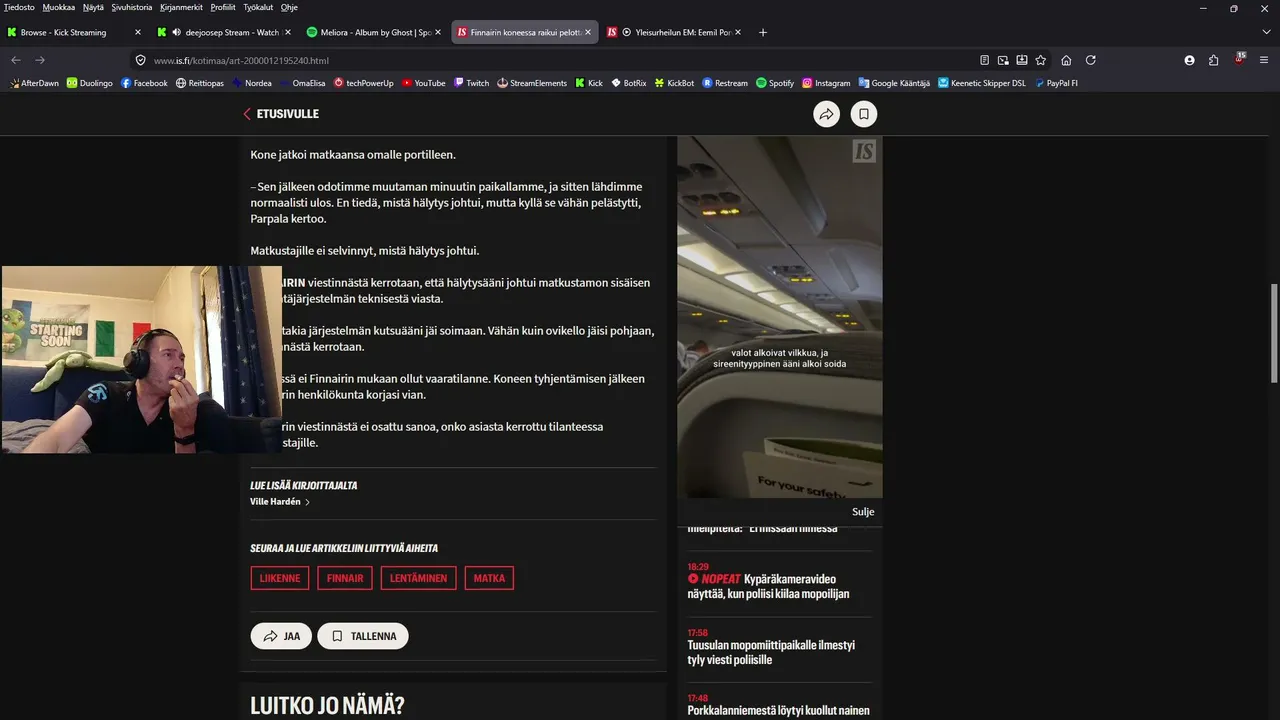The width and height of the screenshot is (1280, 720).
Task: Open the Duolingo bookmark
Action: click(90, 83)
